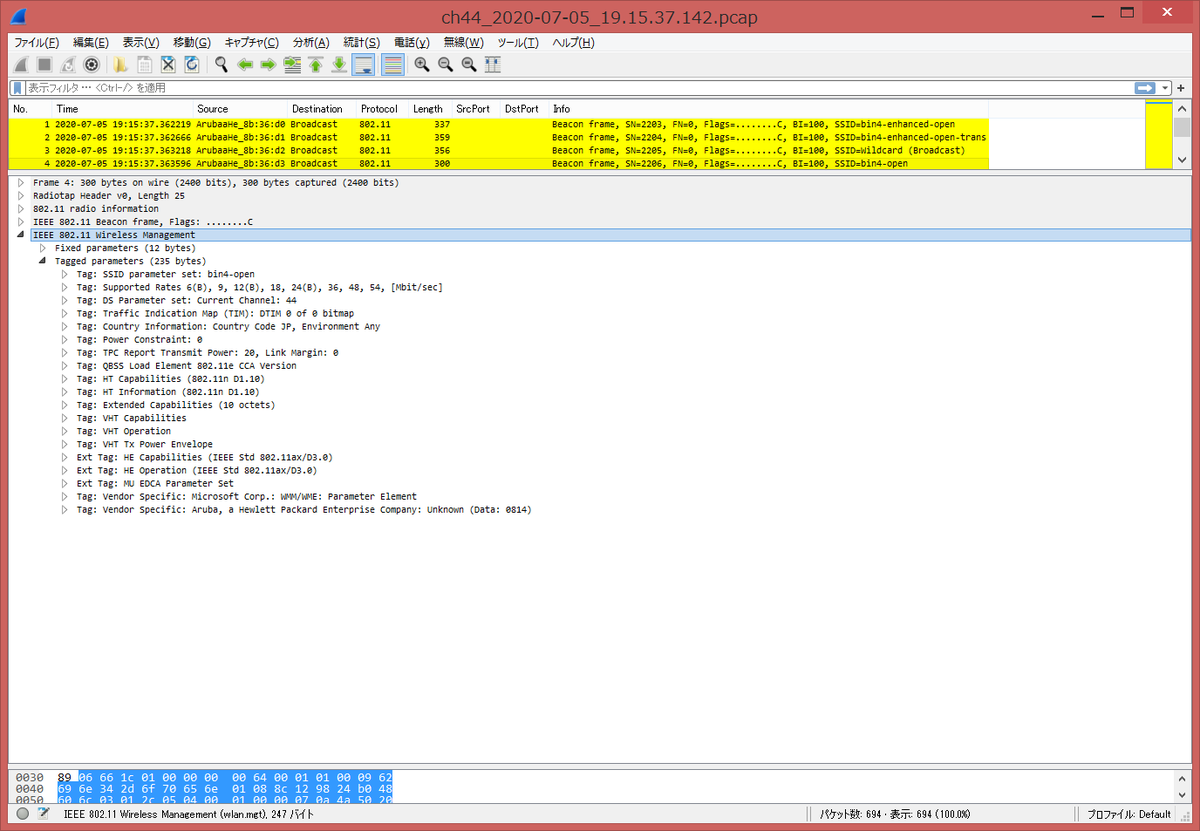Reset packet text to normal size

pos(468,65)
